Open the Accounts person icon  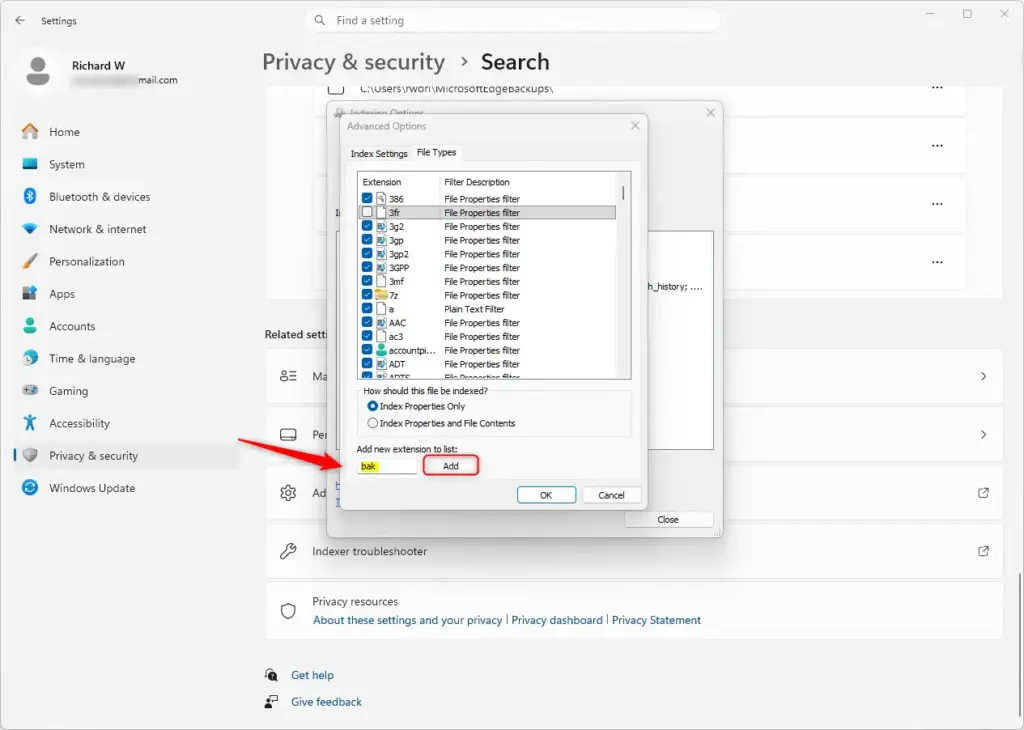click(x=30, y=326)
